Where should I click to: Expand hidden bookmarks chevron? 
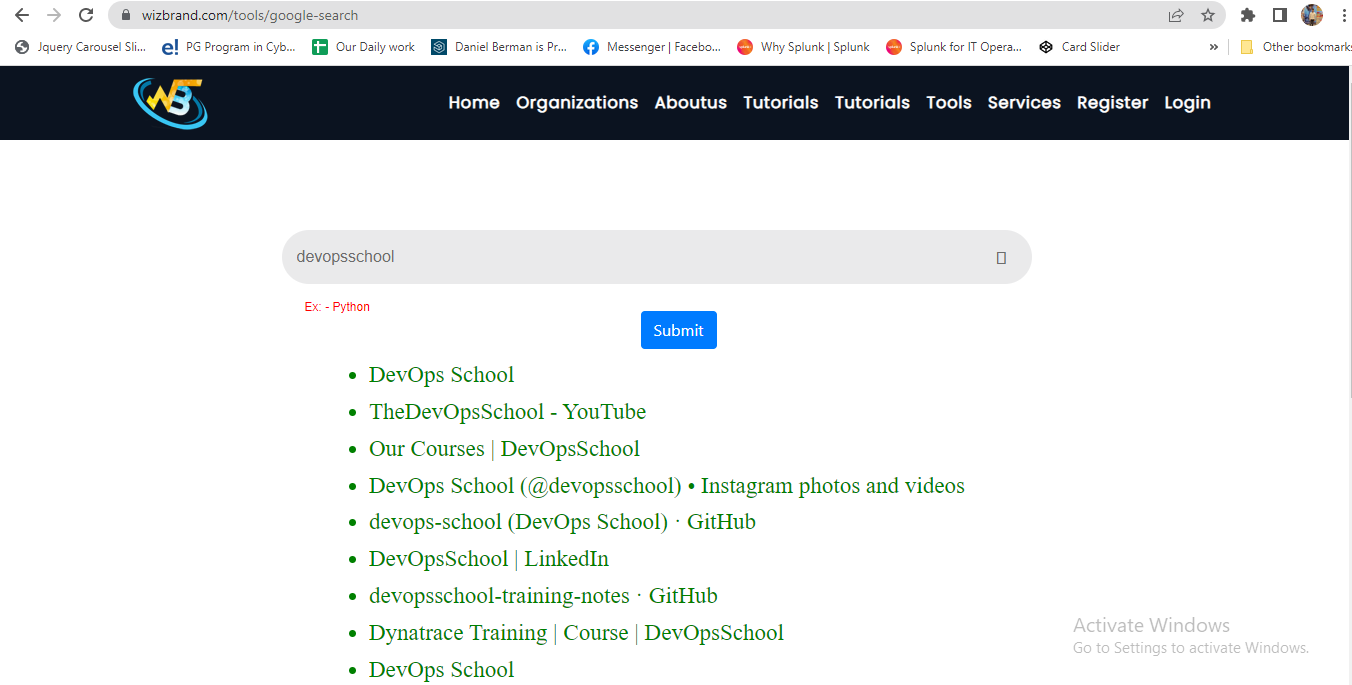tap(1214, 47)
